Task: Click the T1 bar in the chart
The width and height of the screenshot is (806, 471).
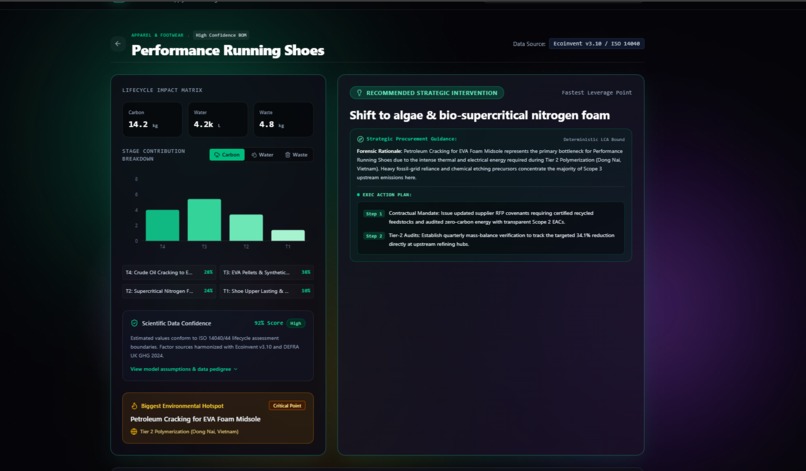Action: pyautogui.click(x=288, y=236)
